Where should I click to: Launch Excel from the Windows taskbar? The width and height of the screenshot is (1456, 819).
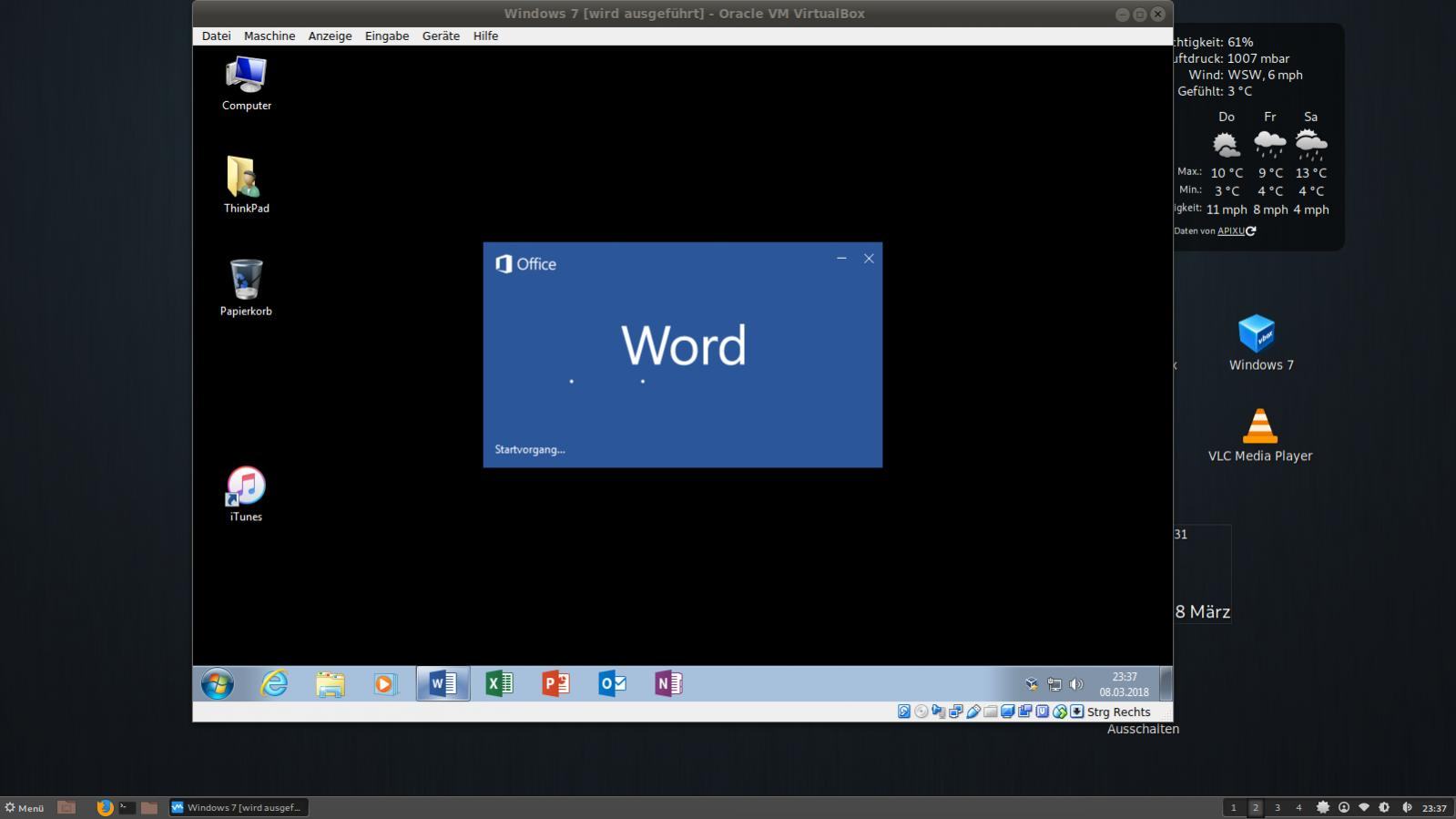499,683
